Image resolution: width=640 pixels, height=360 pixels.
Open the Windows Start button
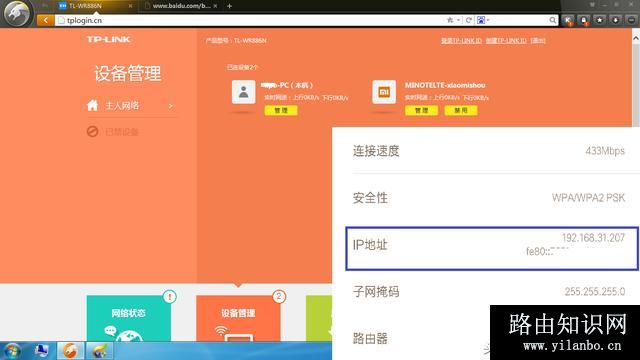tap(12, 351)
